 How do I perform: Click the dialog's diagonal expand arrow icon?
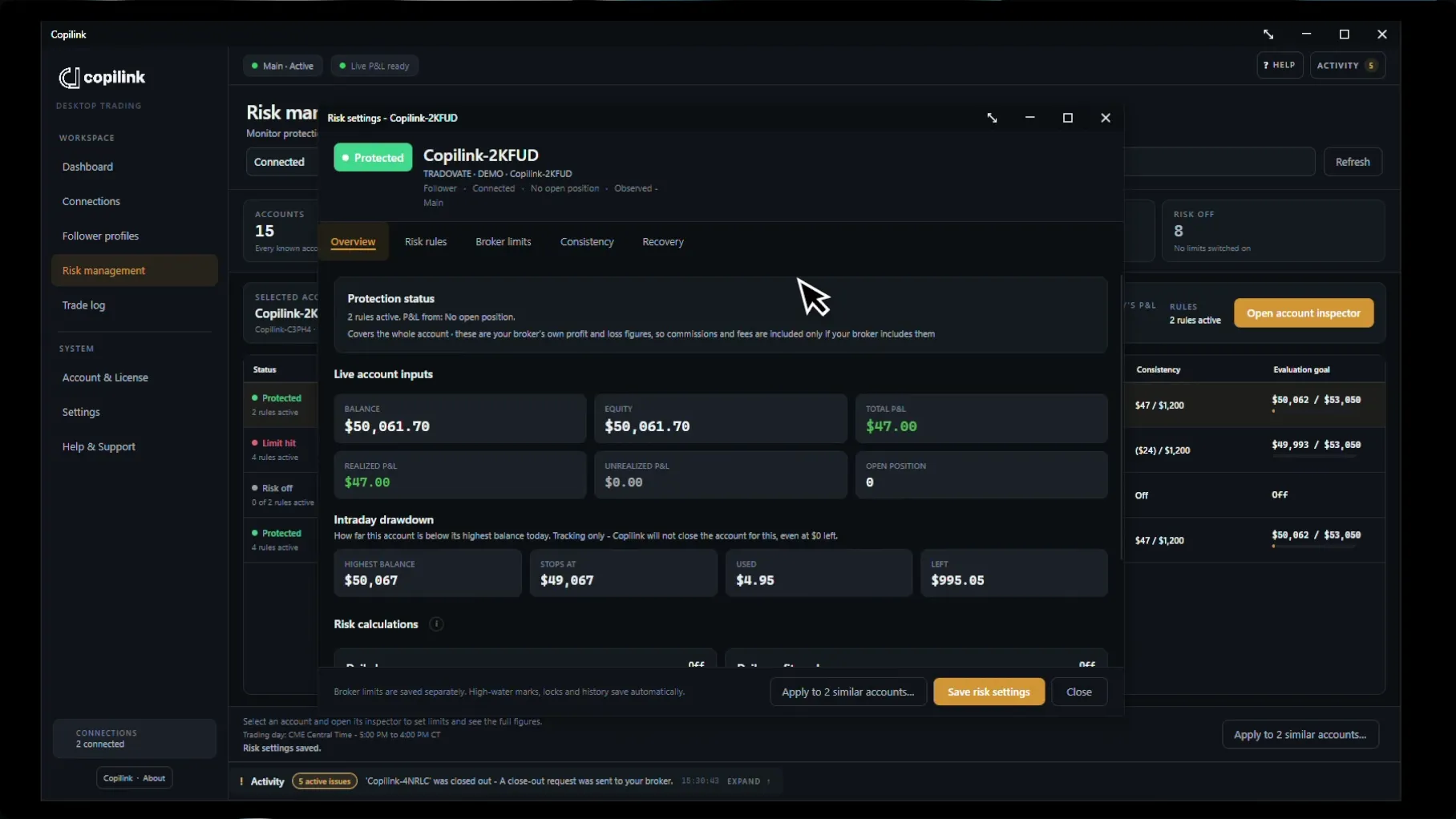pos(992,118)
